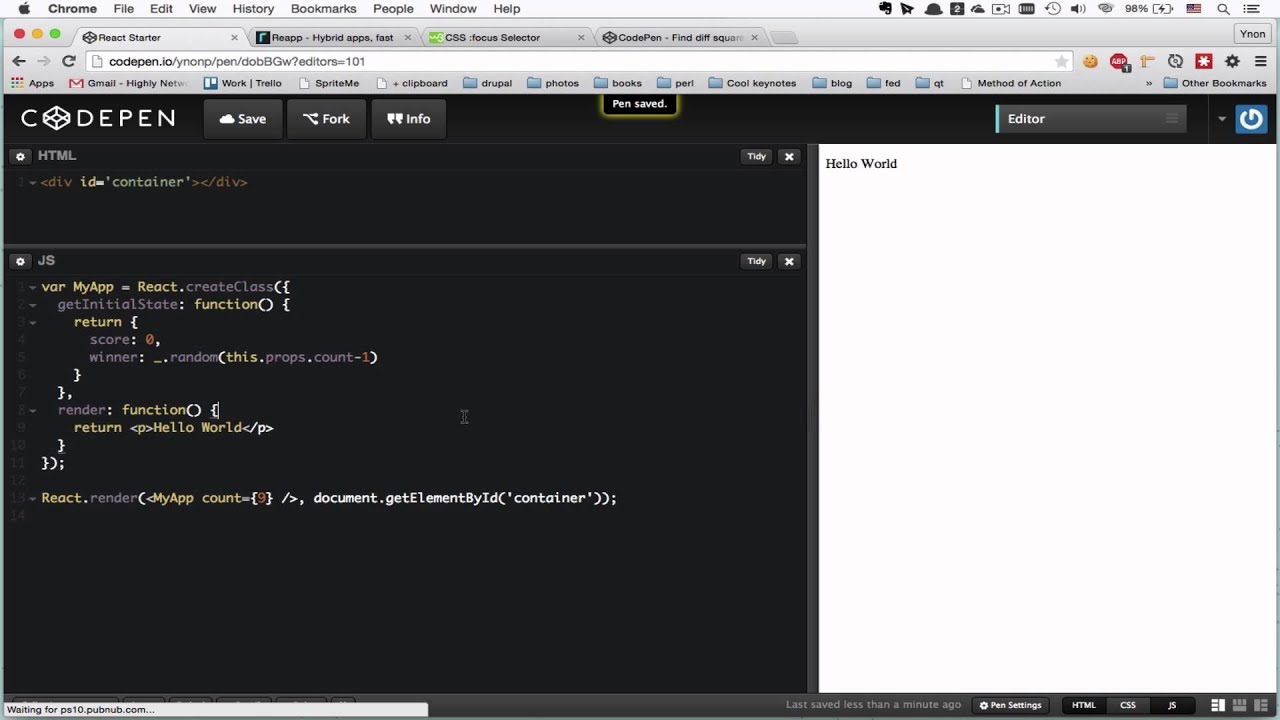Viewport: 1280px width, 720px height.
Task: Open HTML editor settings gear
Action: 20,156
